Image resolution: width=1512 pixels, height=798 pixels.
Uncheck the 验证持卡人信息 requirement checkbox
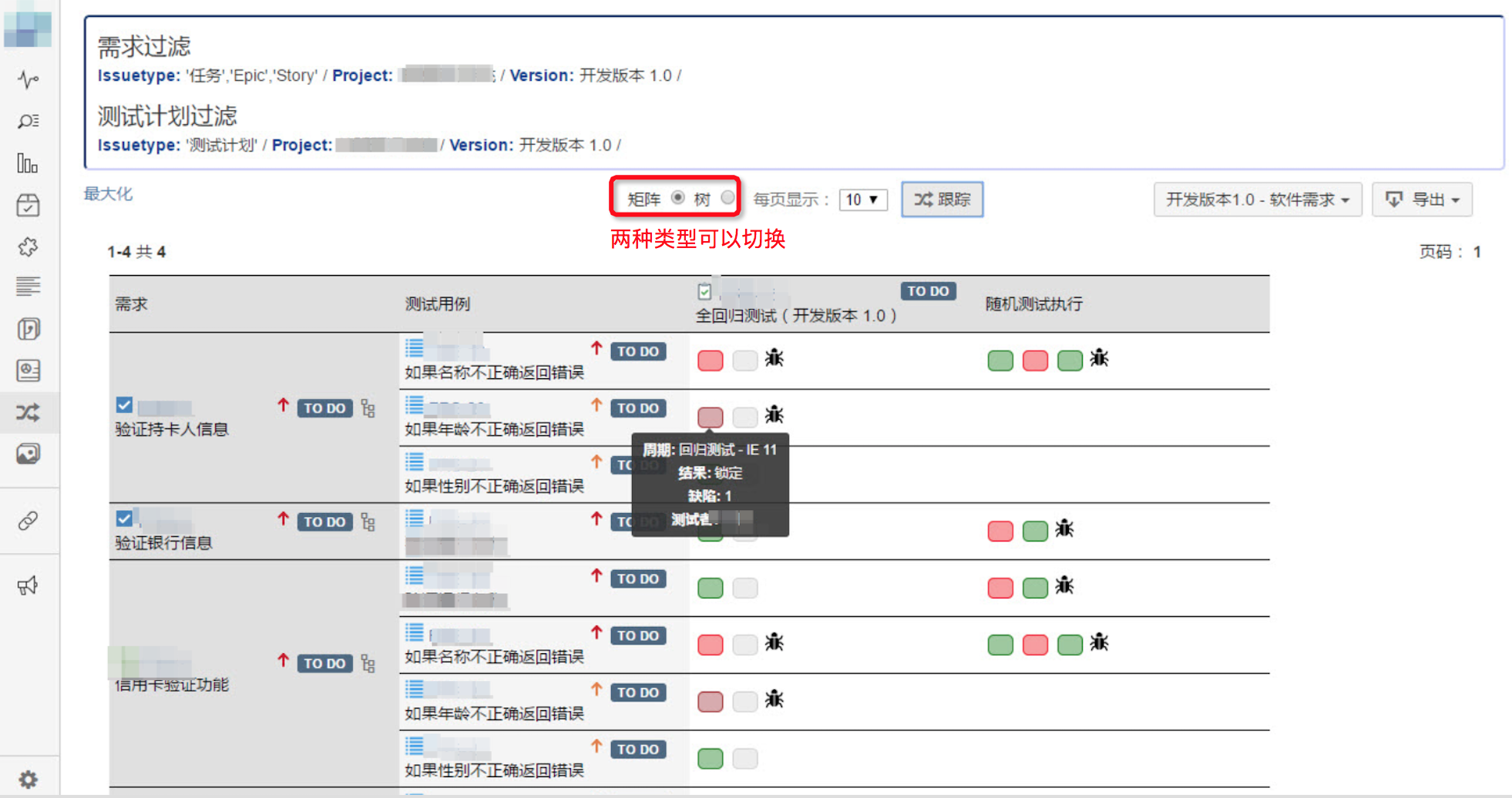click(x=125, y=404)
